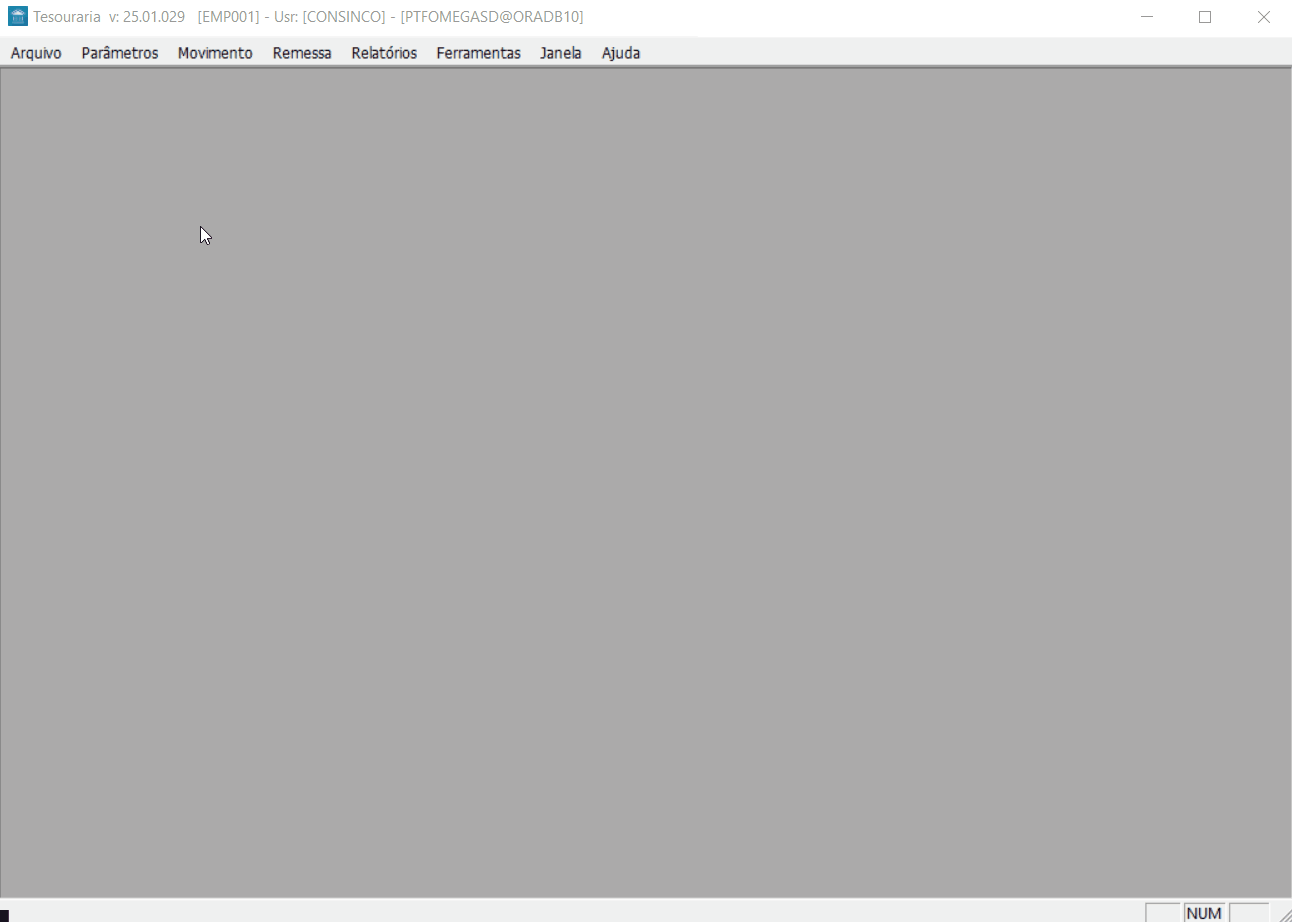The height and width of the screenshot is (922, 1292).
Task: Click the Tesouraria app icon in title bar
Action: (17, 17)
